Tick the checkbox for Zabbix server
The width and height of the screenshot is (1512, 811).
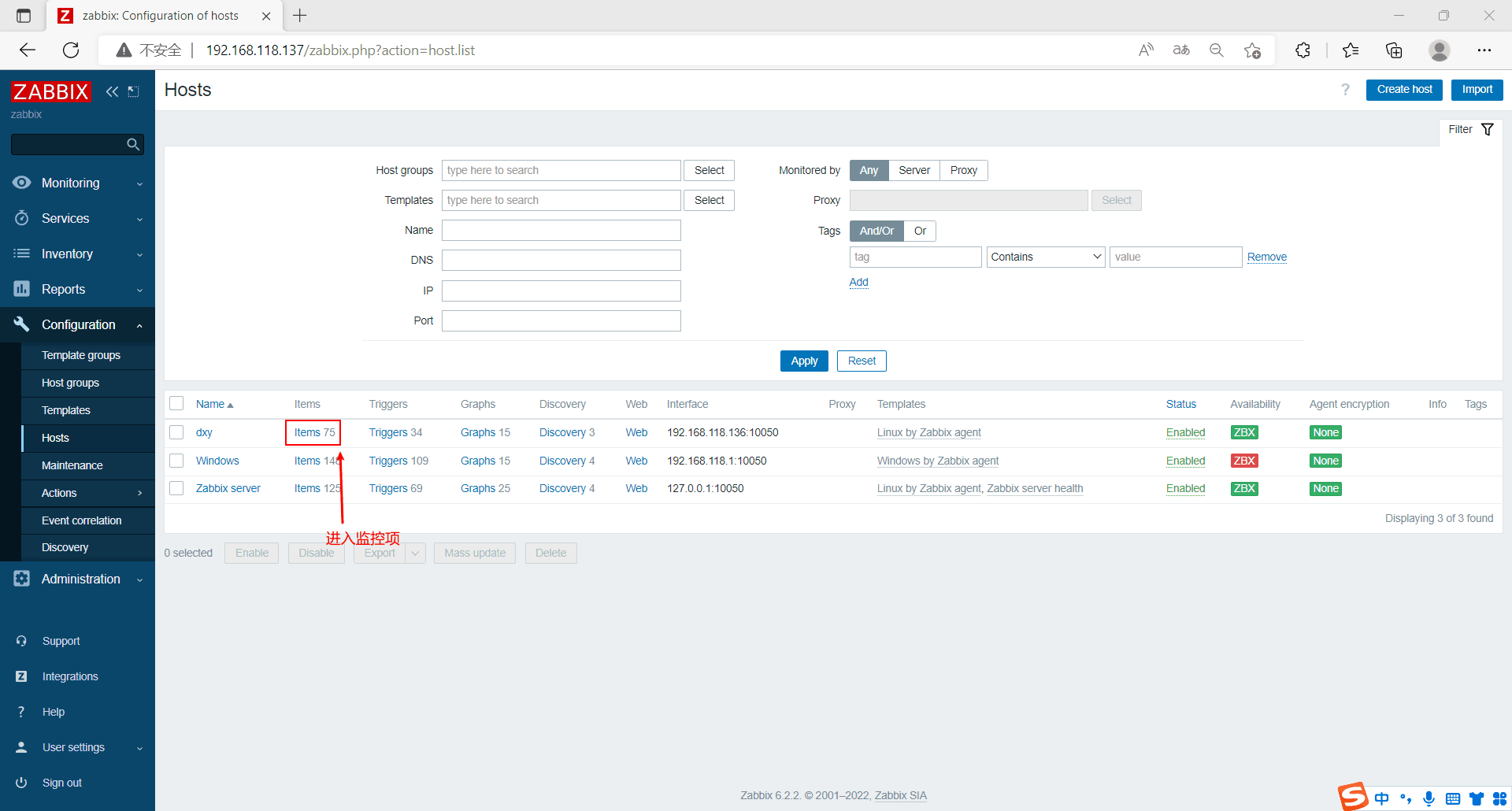176,488
